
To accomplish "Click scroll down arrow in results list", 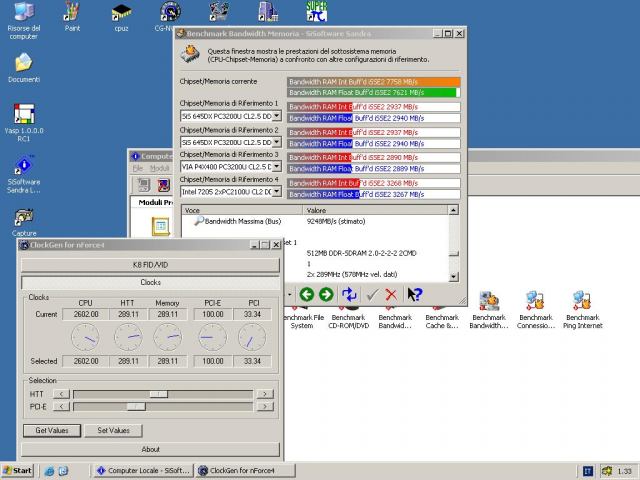I will pos(453,277).
